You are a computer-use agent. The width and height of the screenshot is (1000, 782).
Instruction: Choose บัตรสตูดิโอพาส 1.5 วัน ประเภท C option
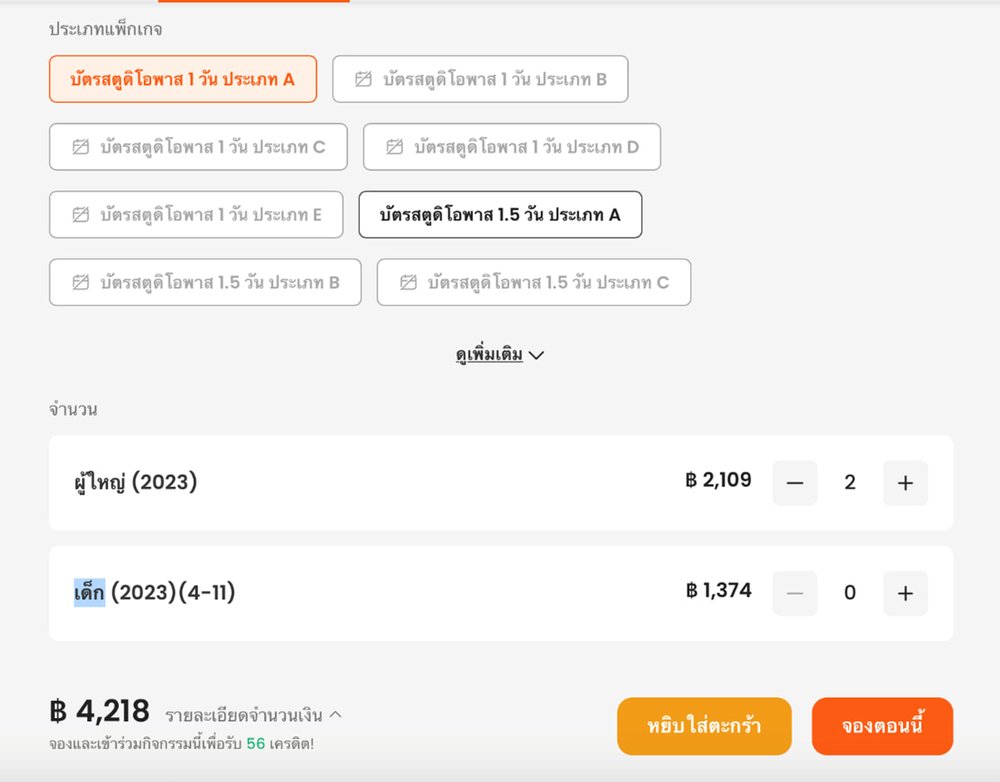[x=533, y=283]
